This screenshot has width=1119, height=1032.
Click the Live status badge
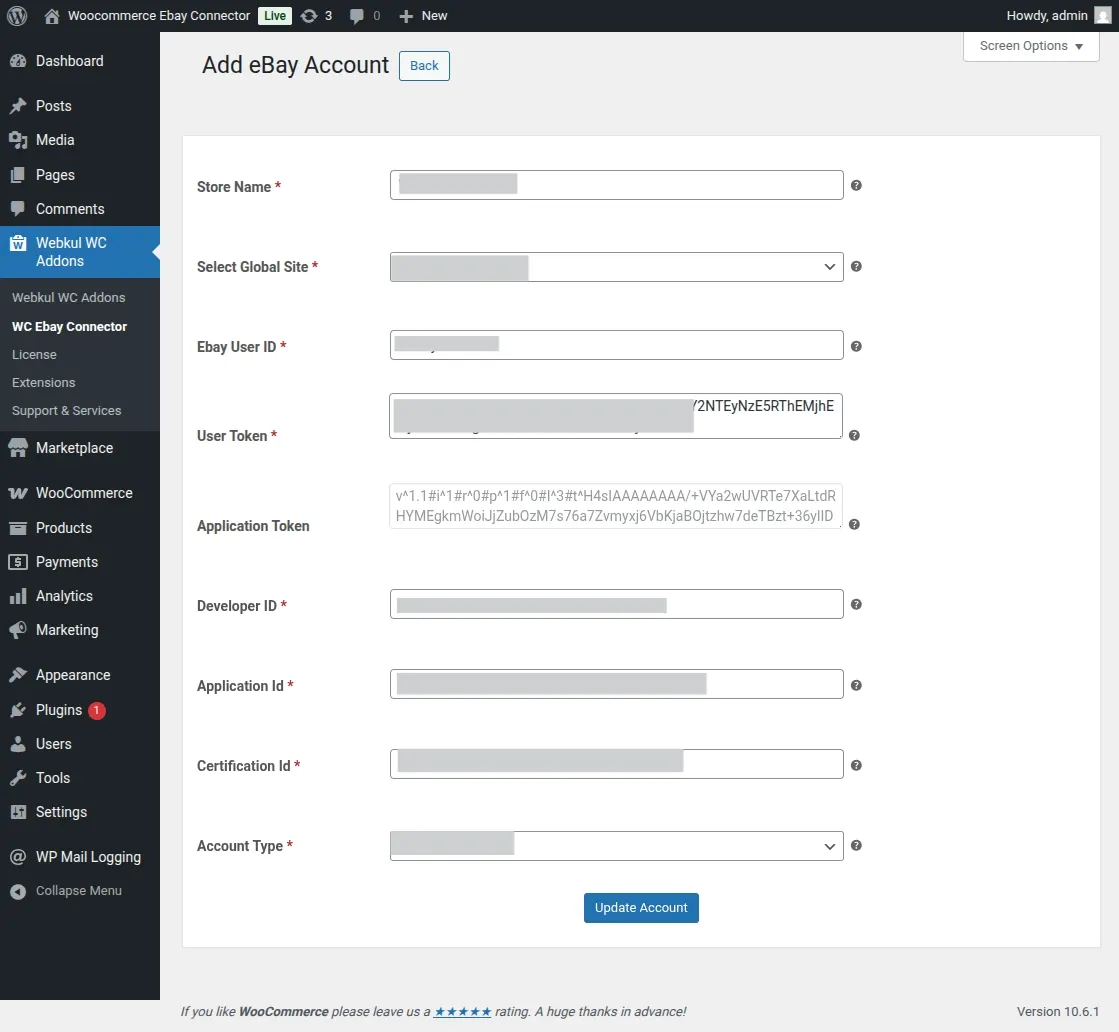click(x=275, y=16)
